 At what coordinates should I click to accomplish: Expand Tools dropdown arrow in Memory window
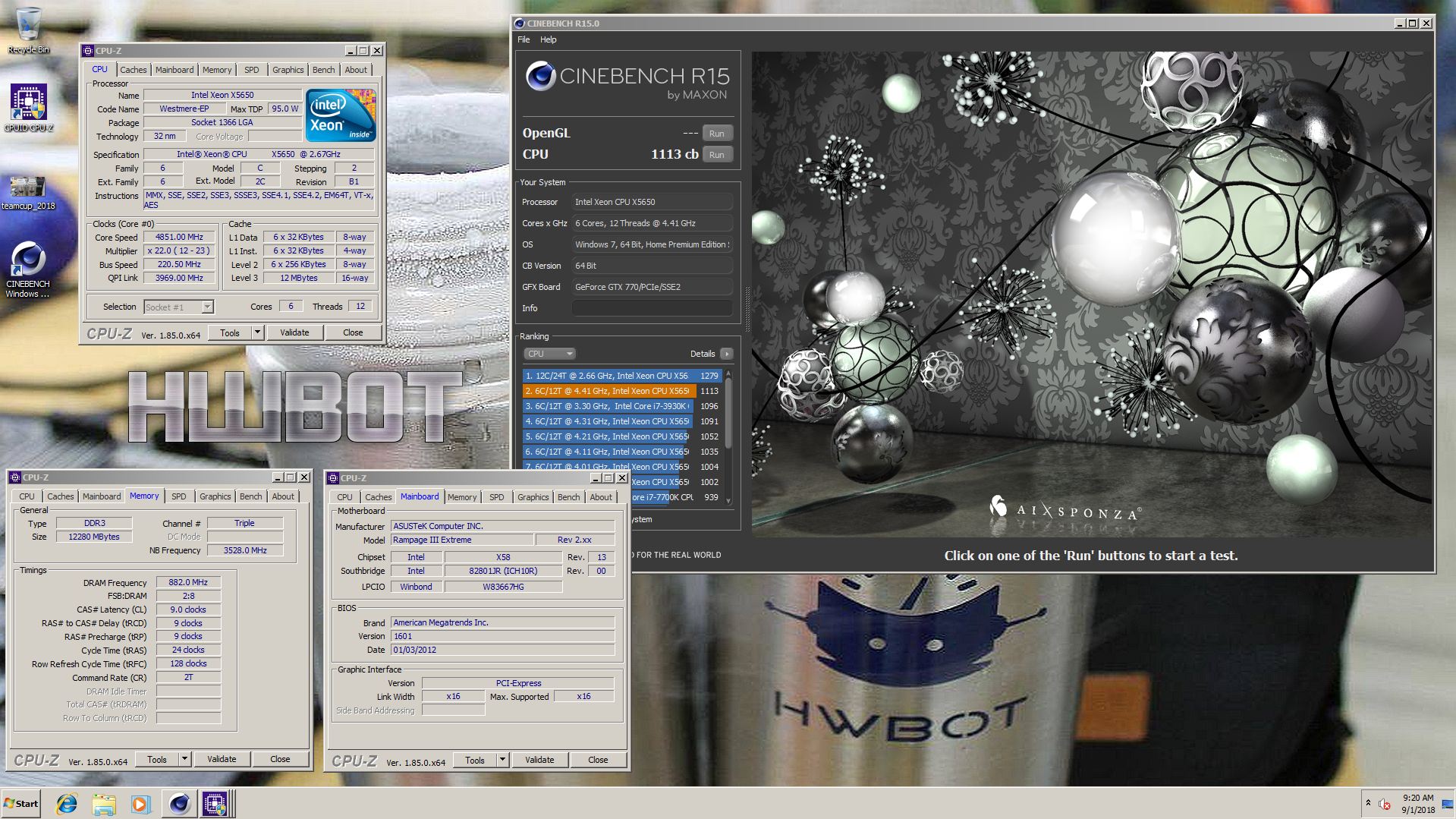point(184,759)
